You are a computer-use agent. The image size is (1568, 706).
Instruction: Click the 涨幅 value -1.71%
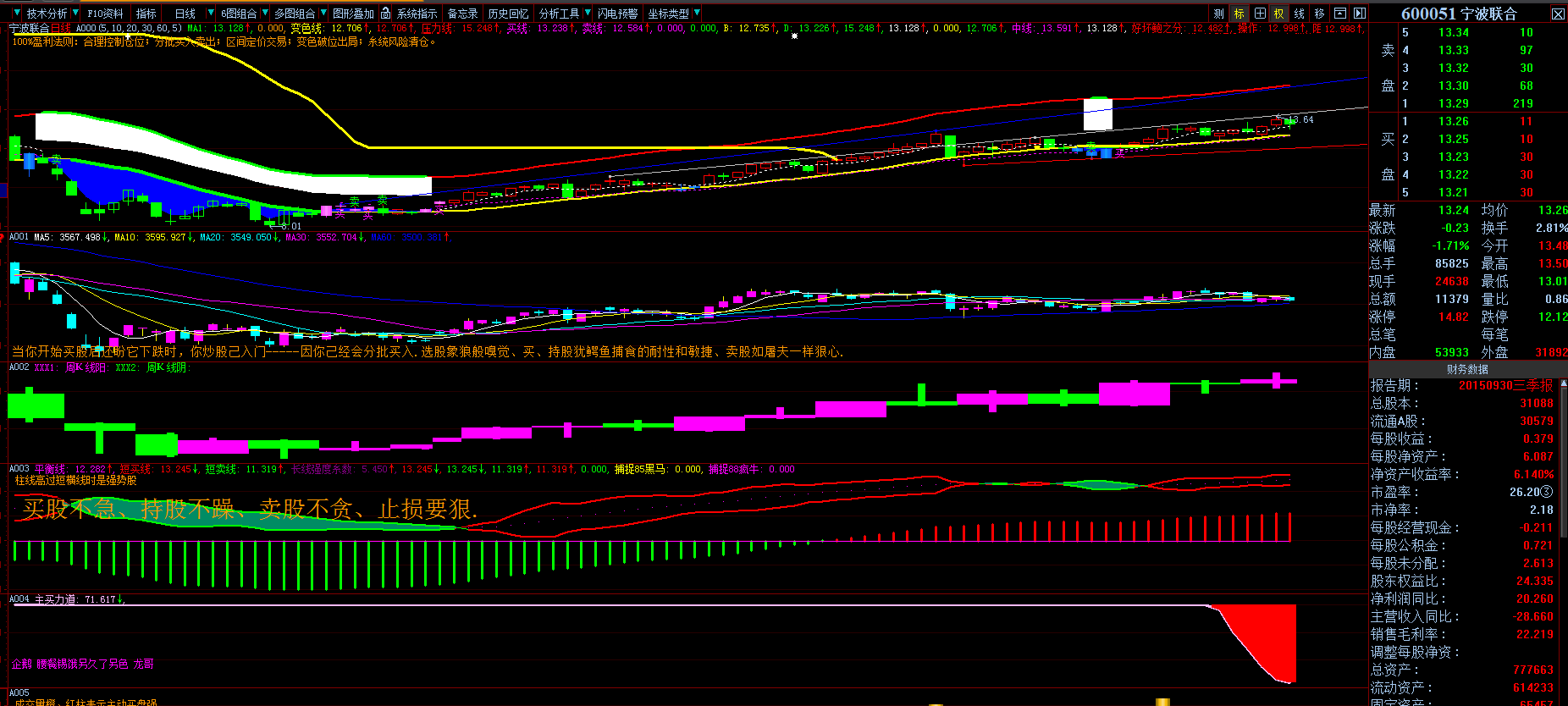click(x=1450, y=245)
